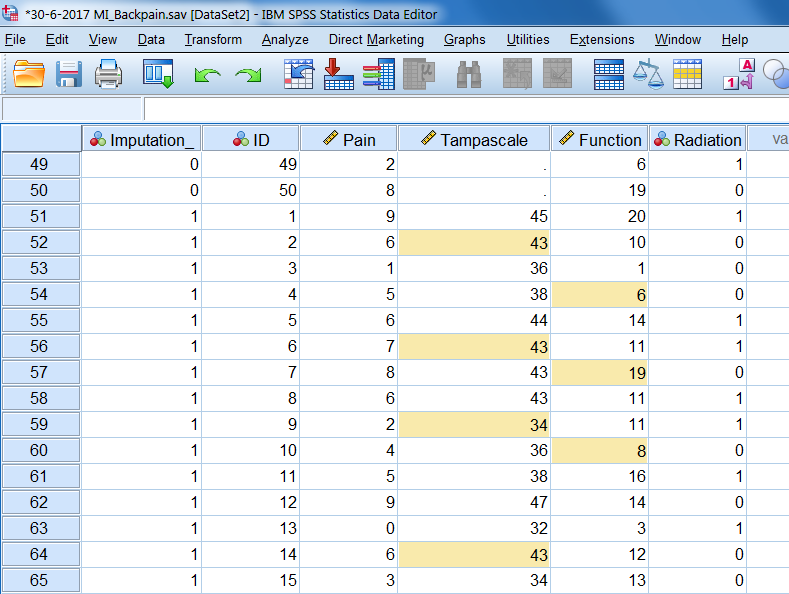Expand the Graphs menu
789x594 pixels.
click(464, 39)
